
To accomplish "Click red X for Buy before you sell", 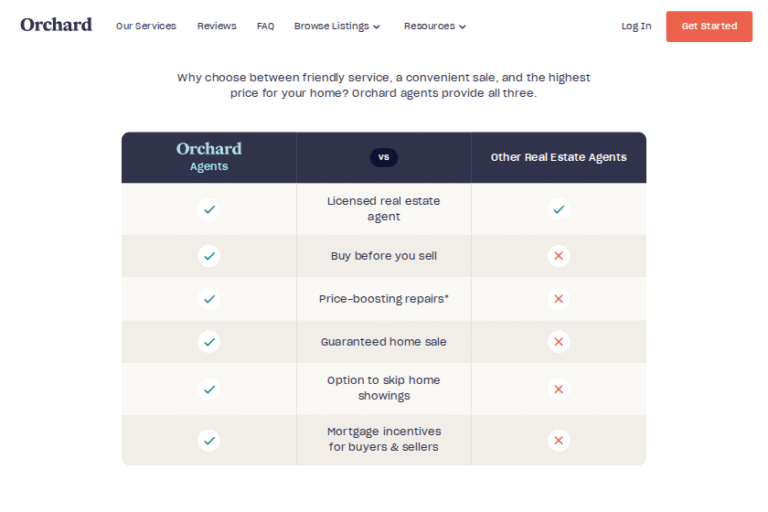I will 558,256.
